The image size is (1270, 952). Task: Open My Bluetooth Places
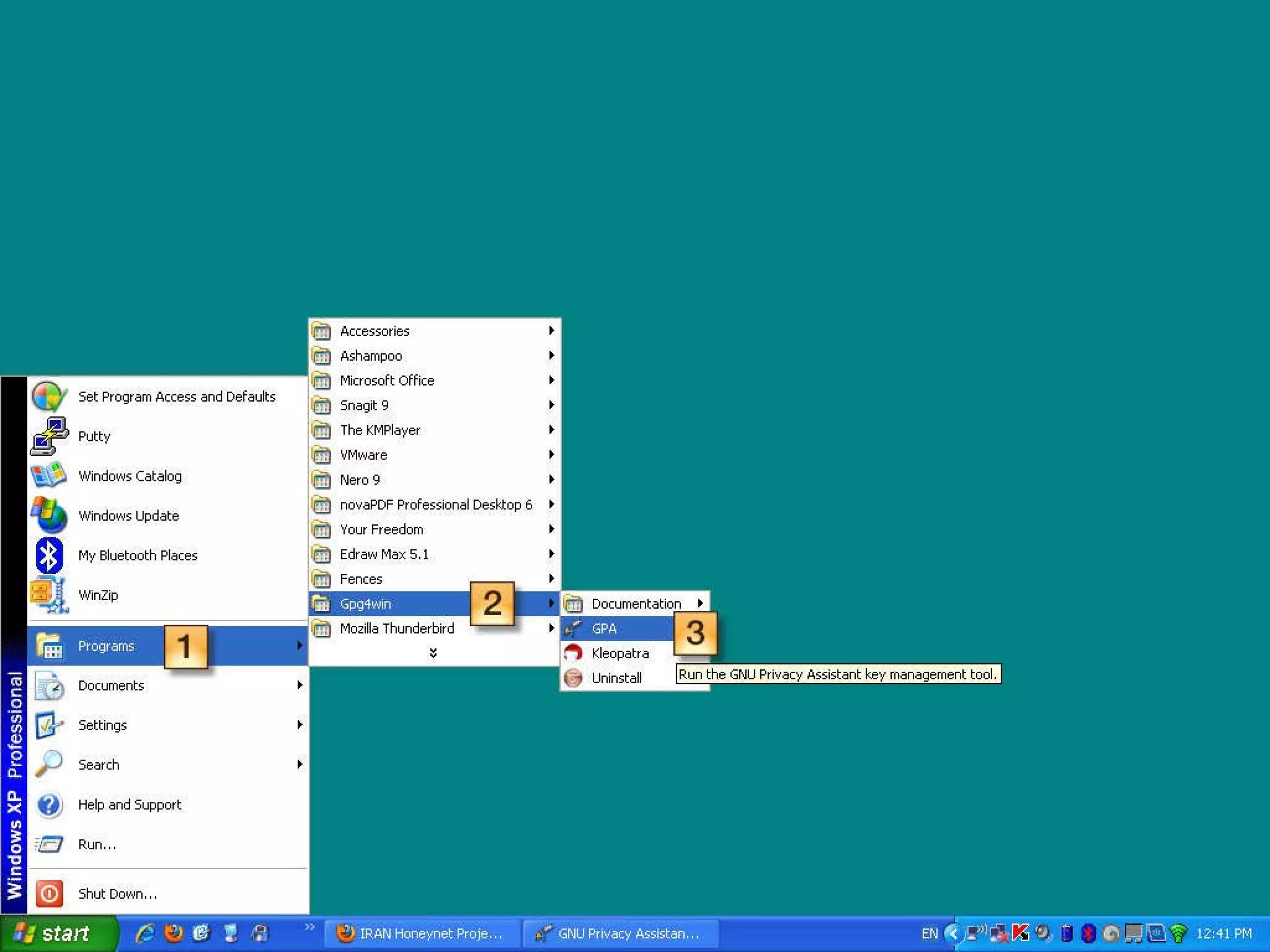(x=137, y=555)
